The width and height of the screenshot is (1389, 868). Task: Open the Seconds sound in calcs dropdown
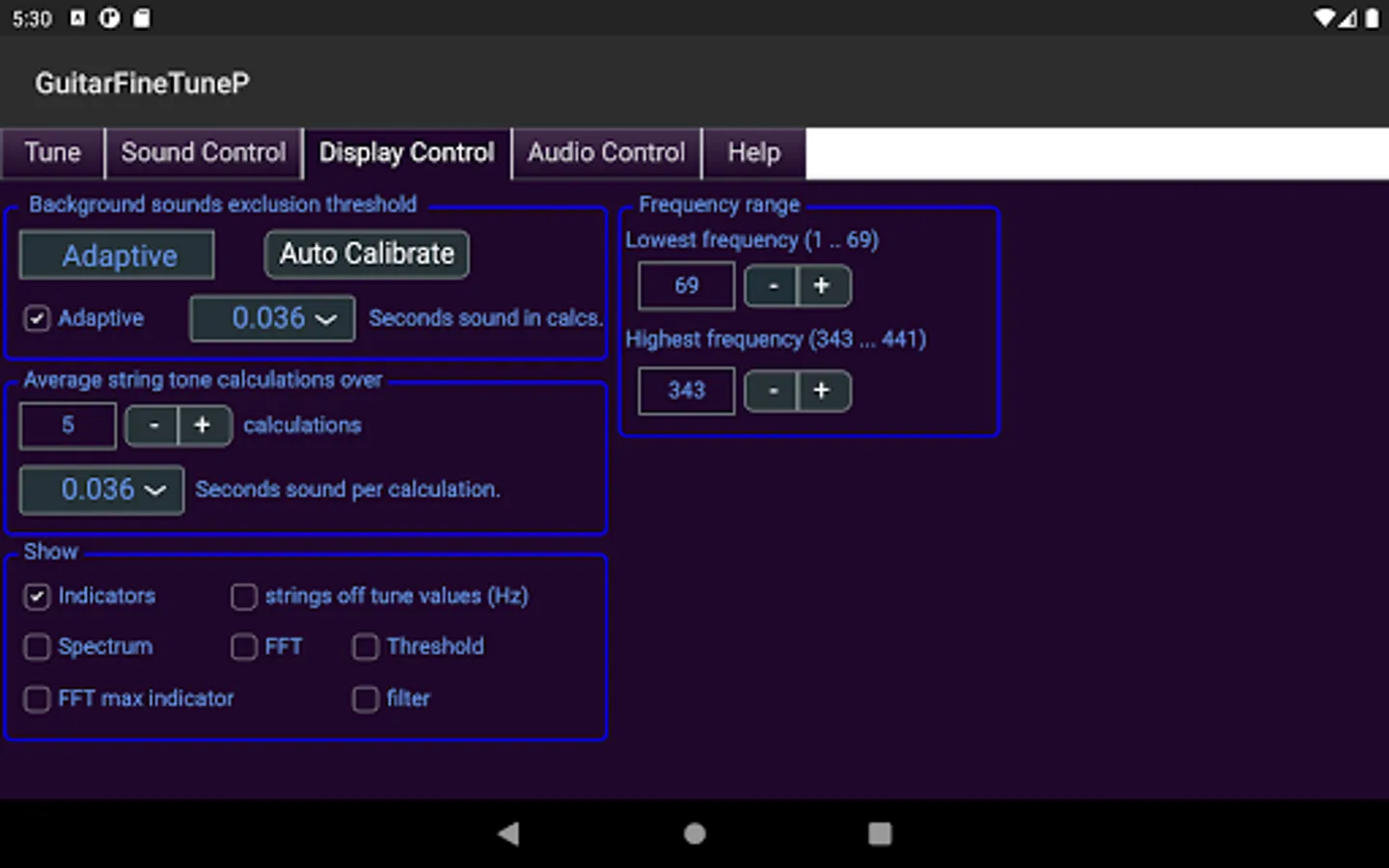pos(273,318)
